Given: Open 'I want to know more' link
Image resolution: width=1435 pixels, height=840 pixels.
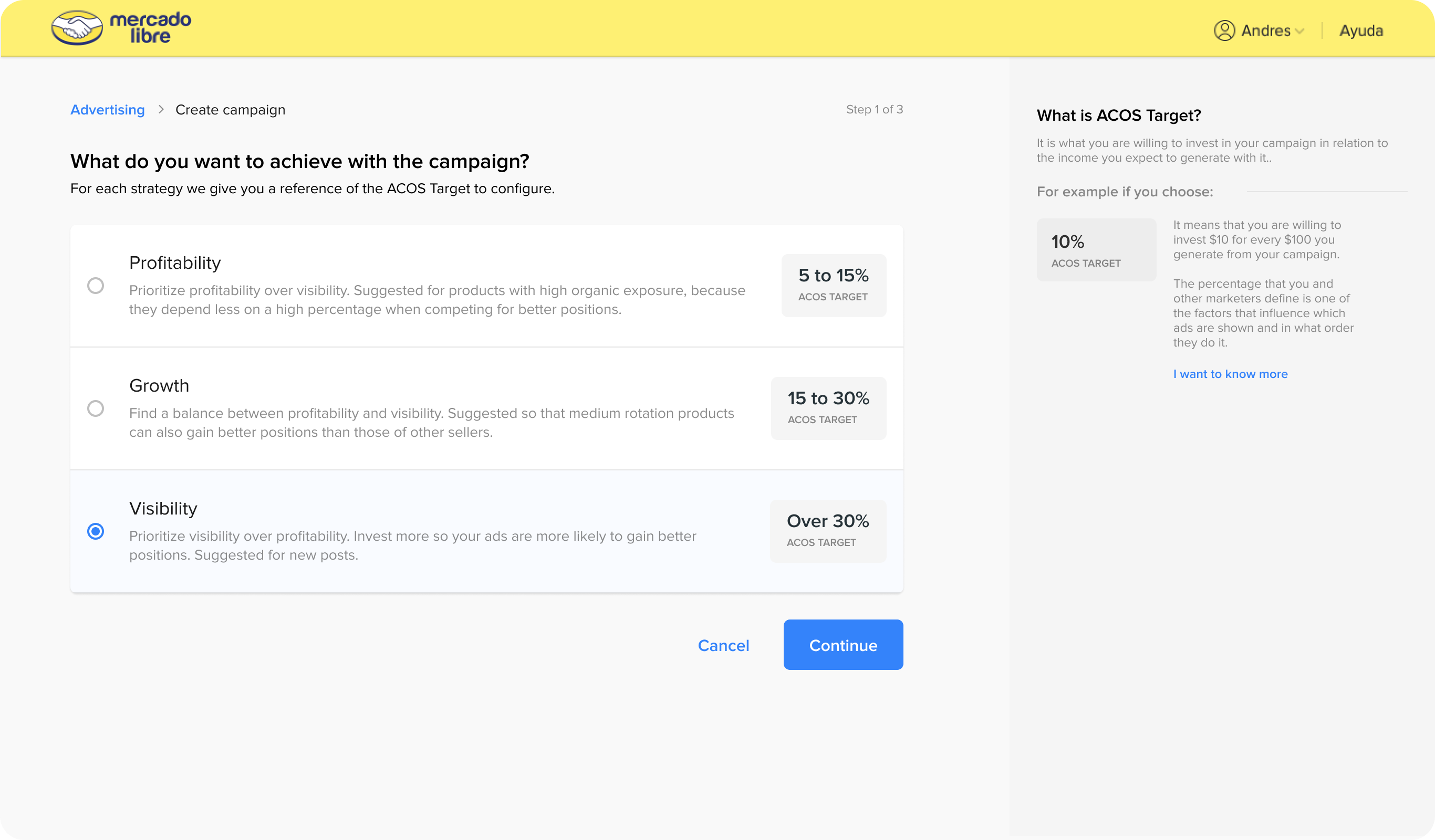Looking at the screenshot, I should tap(1230, 374).
